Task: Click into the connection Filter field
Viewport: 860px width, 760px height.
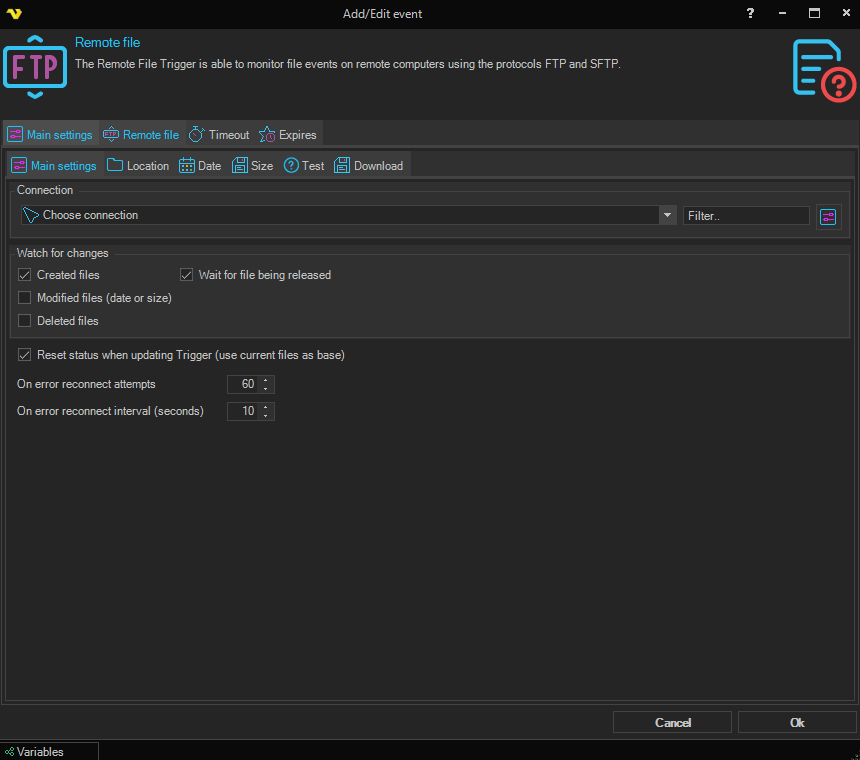Action: (745, 216)
